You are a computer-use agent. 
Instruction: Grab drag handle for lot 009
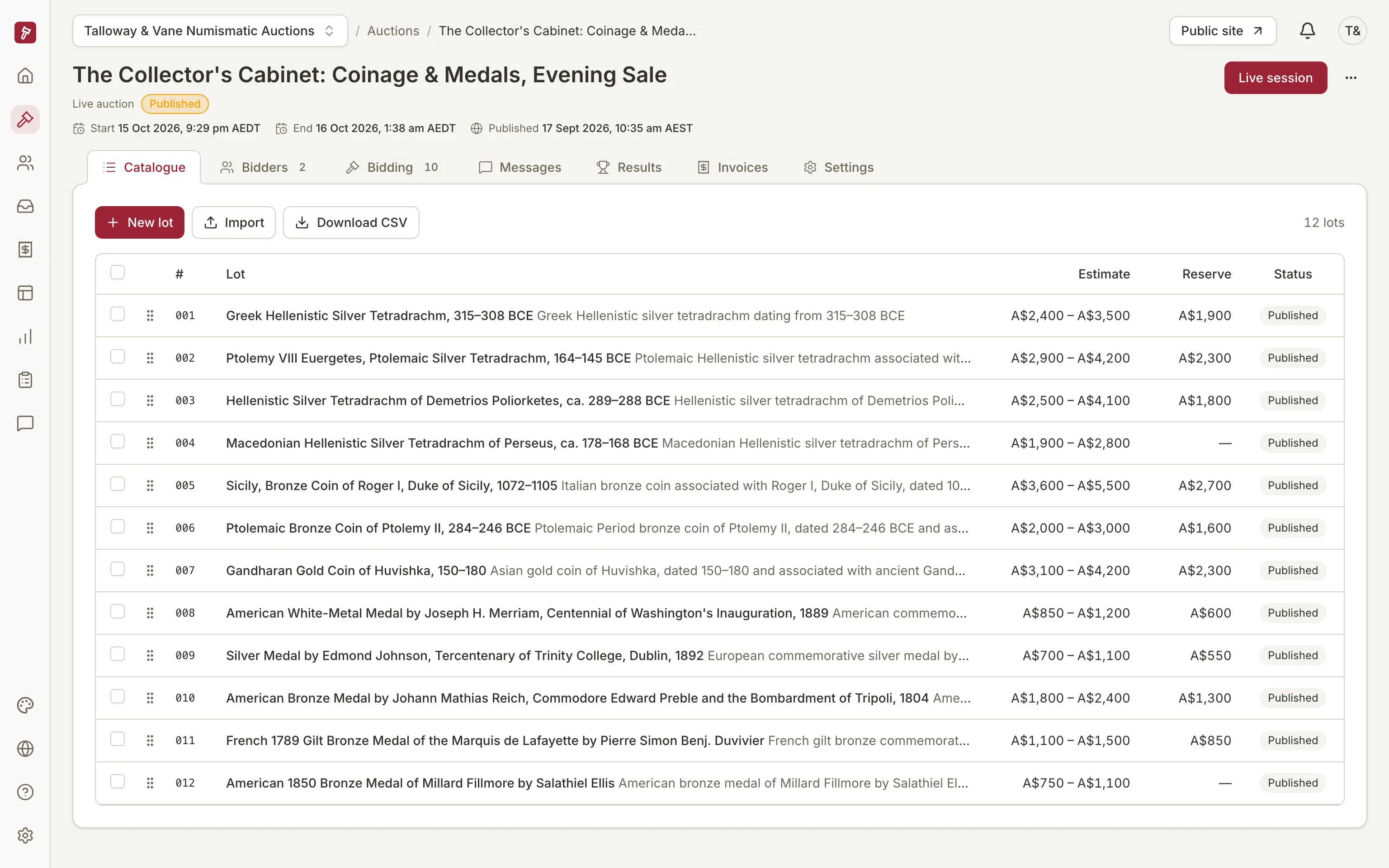point(150,656)
